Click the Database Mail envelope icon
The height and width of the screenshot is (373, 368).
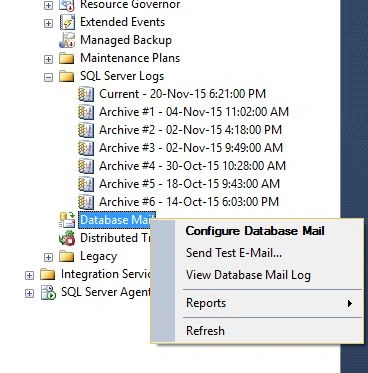[x=67, y=220]
